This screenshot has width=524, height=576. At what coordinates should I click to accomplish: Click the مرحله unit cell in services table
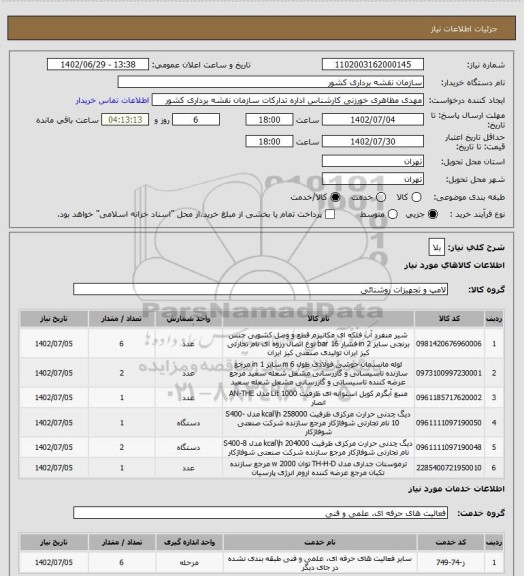point(189,562)
